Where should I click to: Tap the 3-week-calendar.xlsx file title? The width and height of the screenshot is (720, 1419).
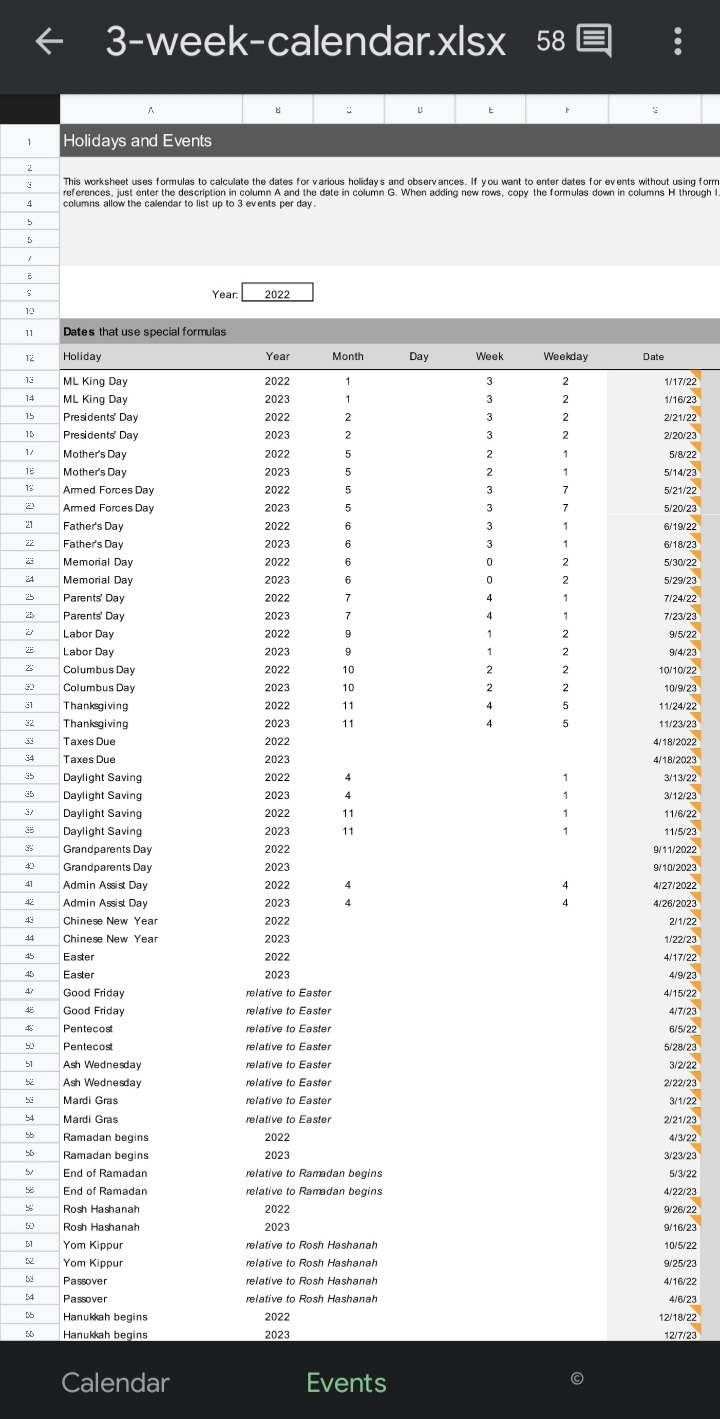[306, 41]
